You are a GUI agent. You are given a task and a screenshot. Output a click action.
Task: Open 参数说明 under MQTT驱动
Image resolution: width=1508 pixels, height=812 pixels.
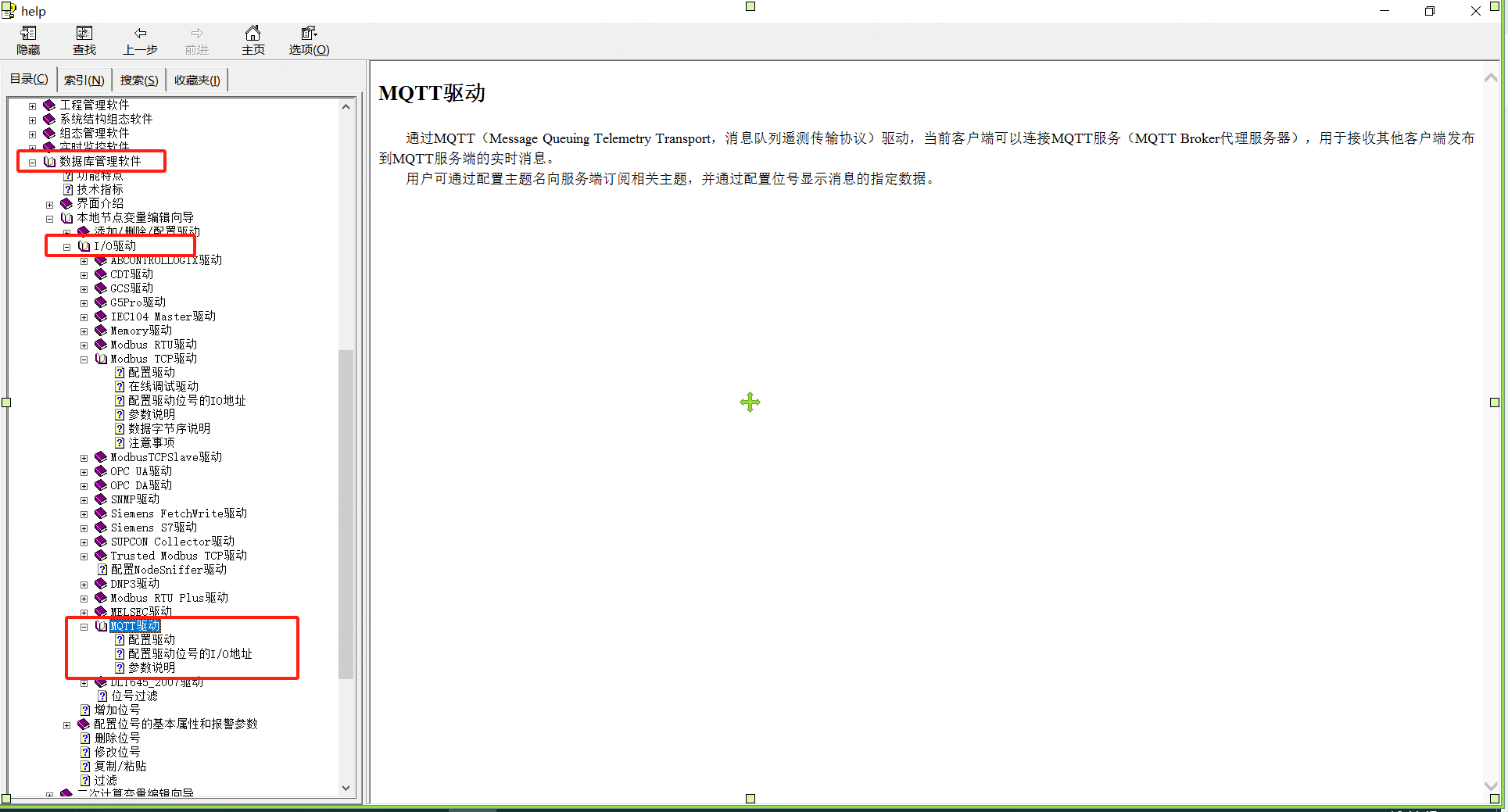[152, 668]
